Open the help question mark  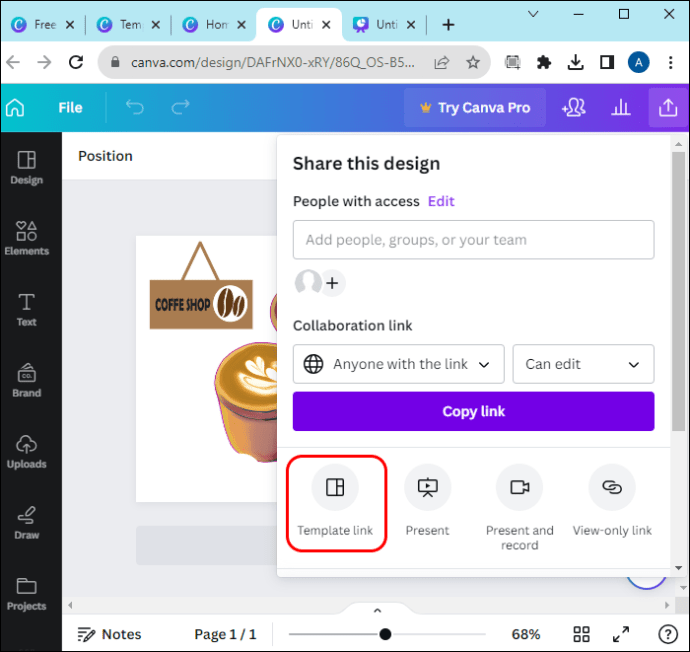pos(668,634)
